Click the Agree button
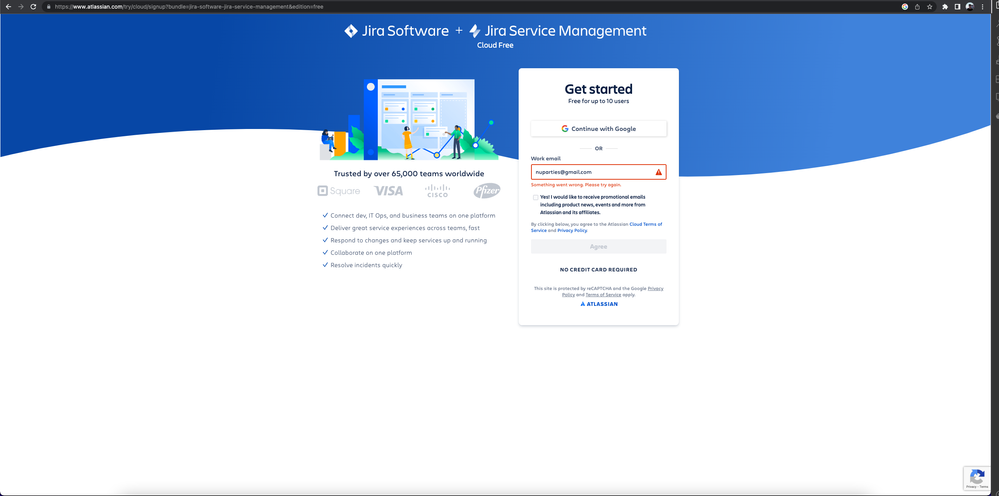The image size is (999, 496). 599,246
